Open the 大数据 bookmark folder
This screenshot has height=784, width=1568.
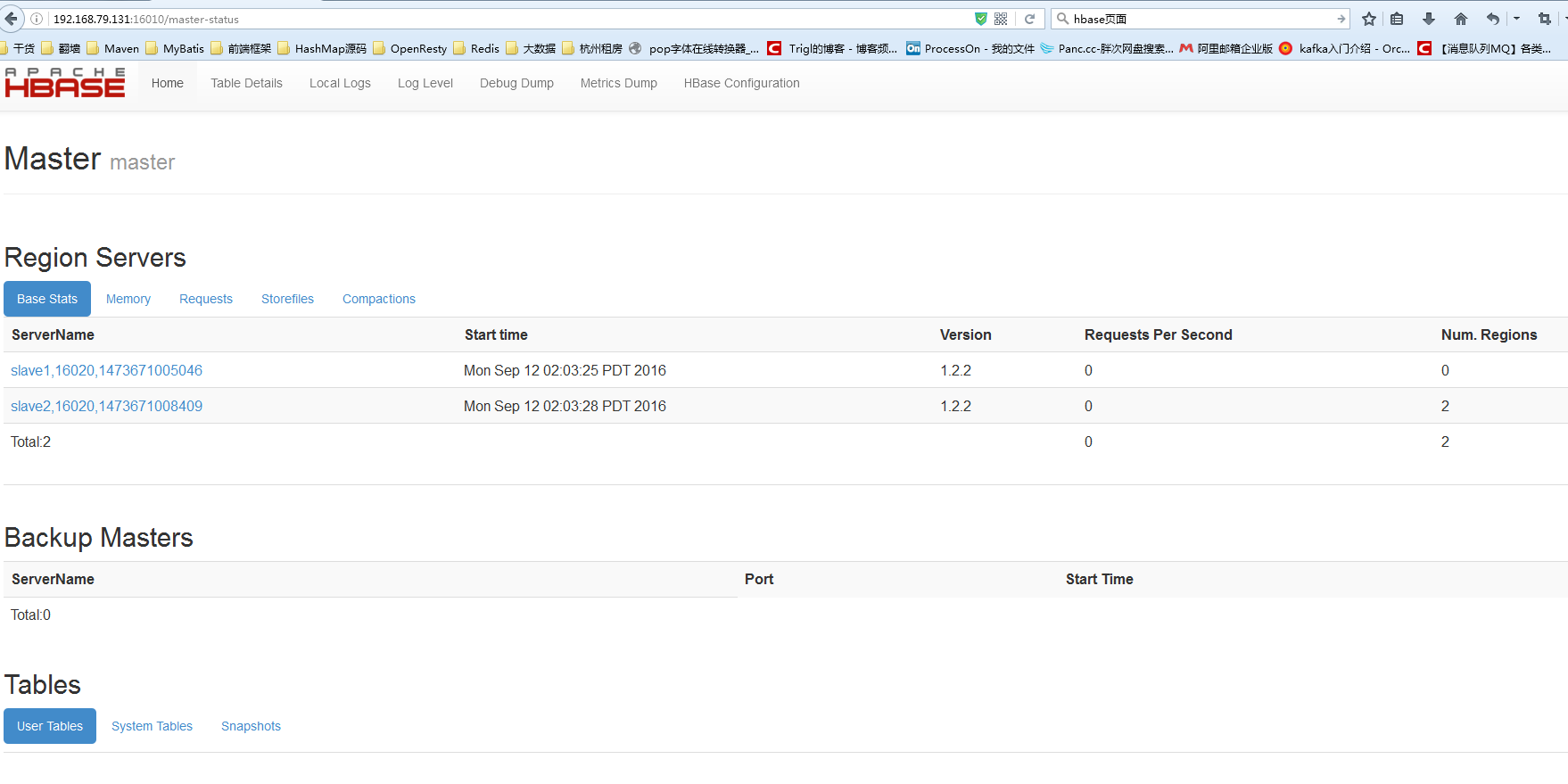pos(531,48)
